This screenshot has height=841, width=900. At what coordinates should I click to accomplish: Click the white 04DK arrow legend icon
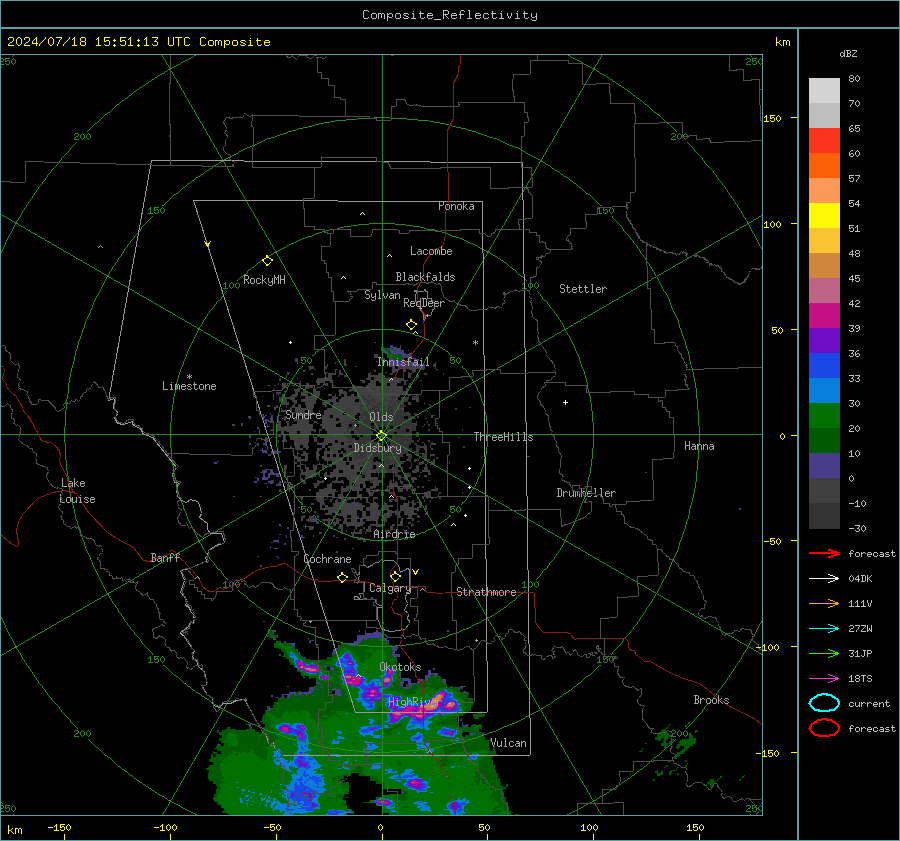click(x=824, y=579)
